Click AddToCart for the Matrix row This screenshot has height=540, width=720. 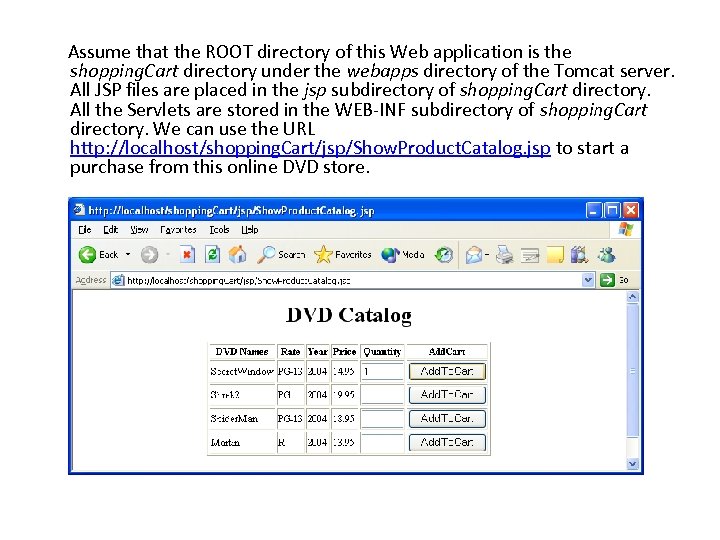(x=447, y=442)
